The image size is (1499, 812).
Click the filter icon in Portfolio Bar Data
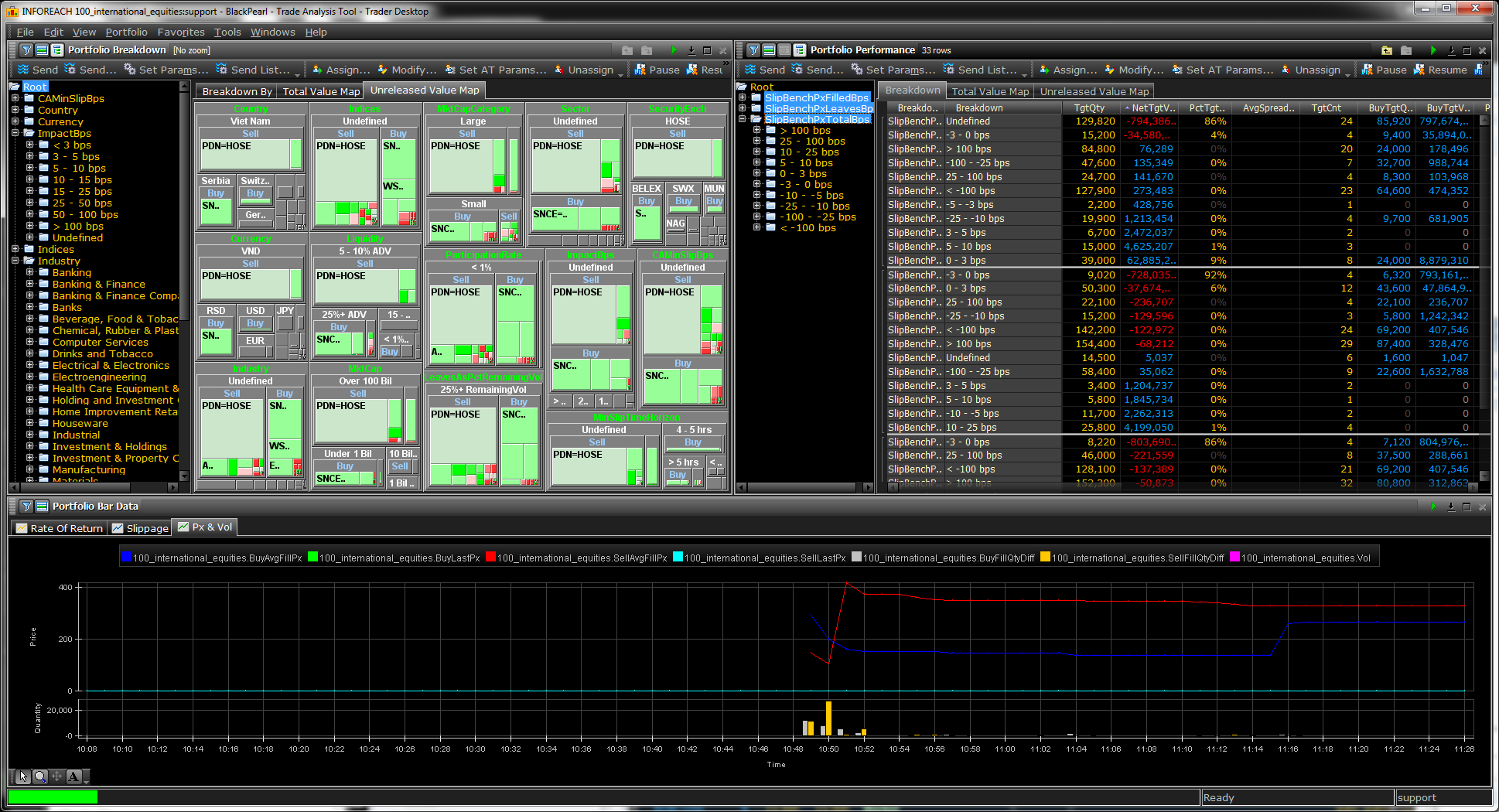[x=26, y=507]
